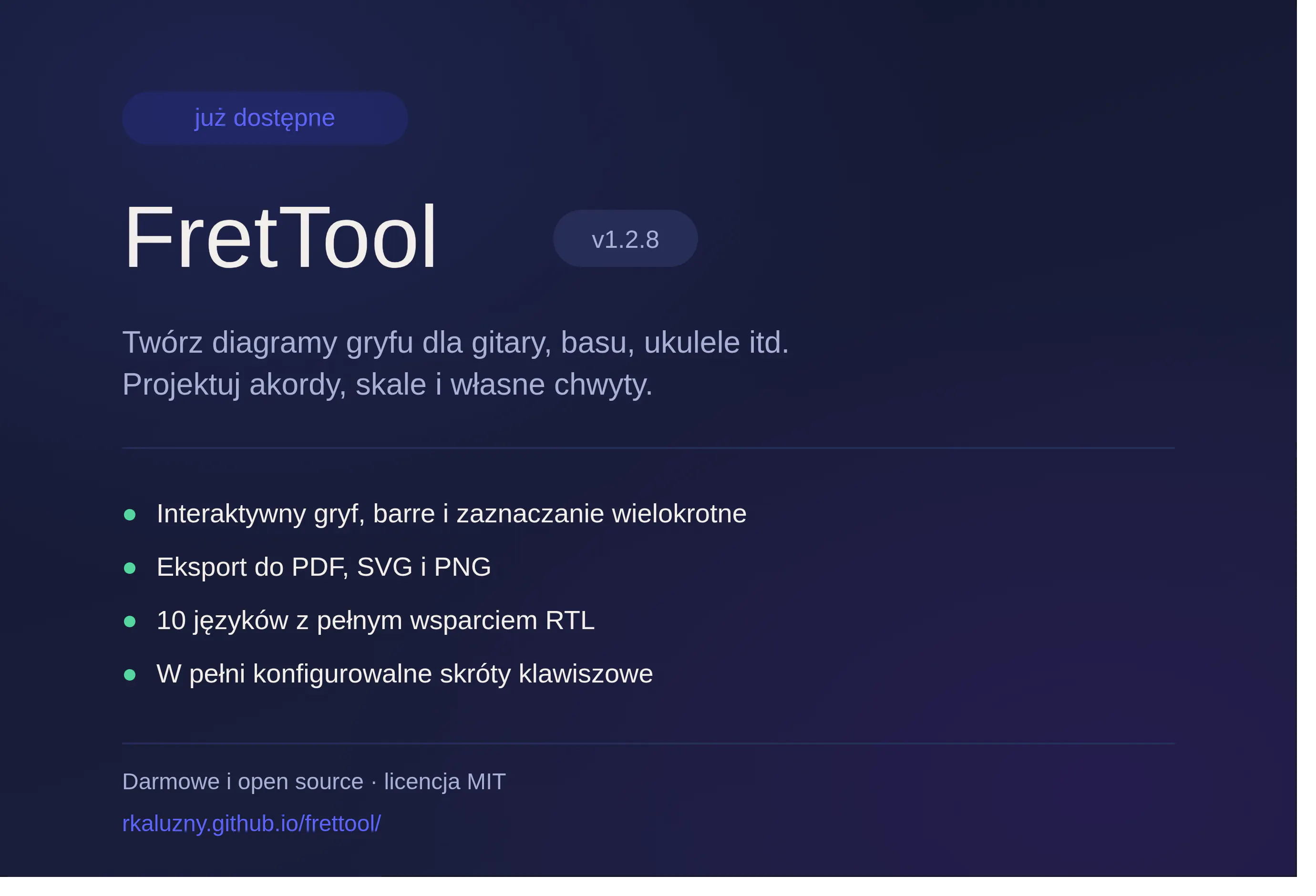
Task: Click the line 'Projektuj akordy, skale i własne chwyty.'
Action: pos(387,385)
